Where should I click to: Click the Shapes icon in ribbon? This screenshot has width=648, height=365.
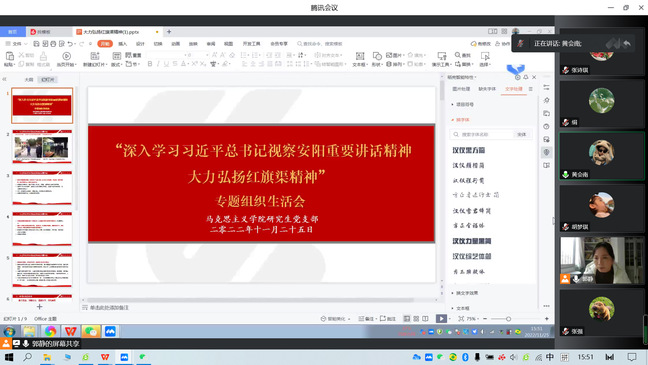377,56
